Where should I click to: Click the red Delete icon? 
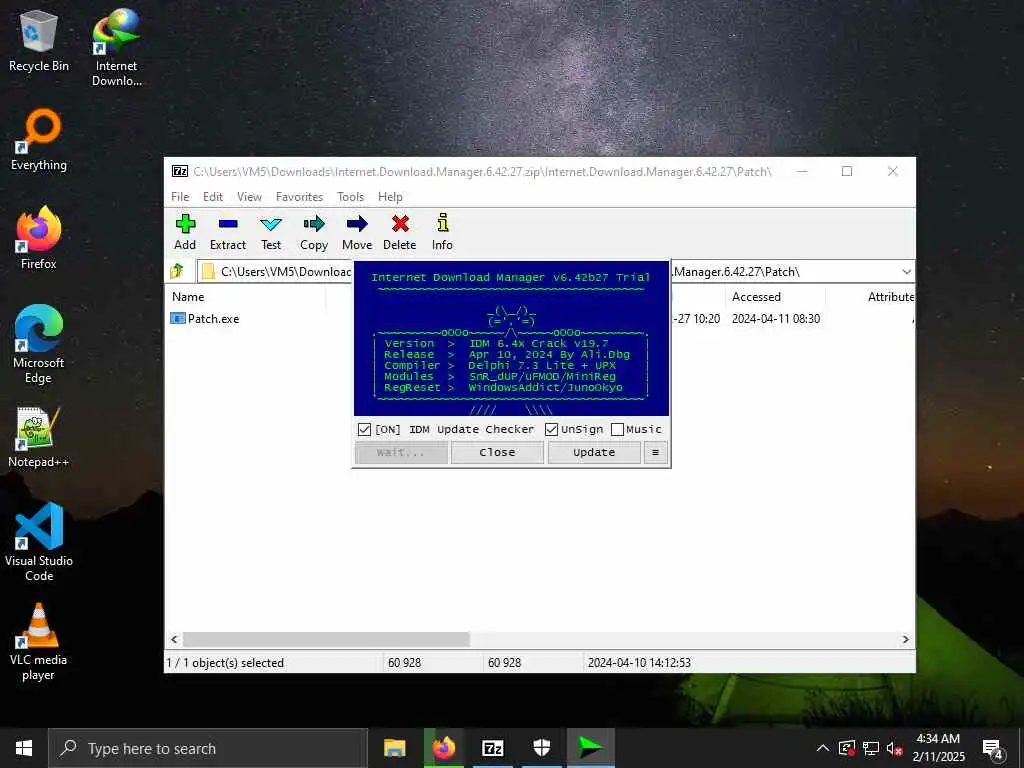pos(400,232)
